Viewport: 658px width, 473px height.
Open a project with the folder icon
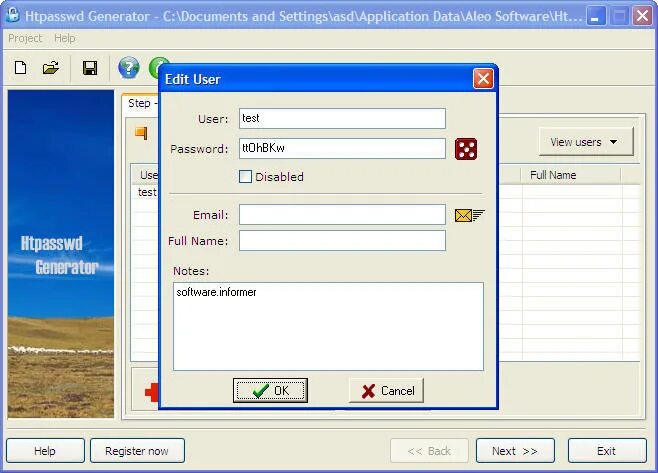(x=51, y=68)
